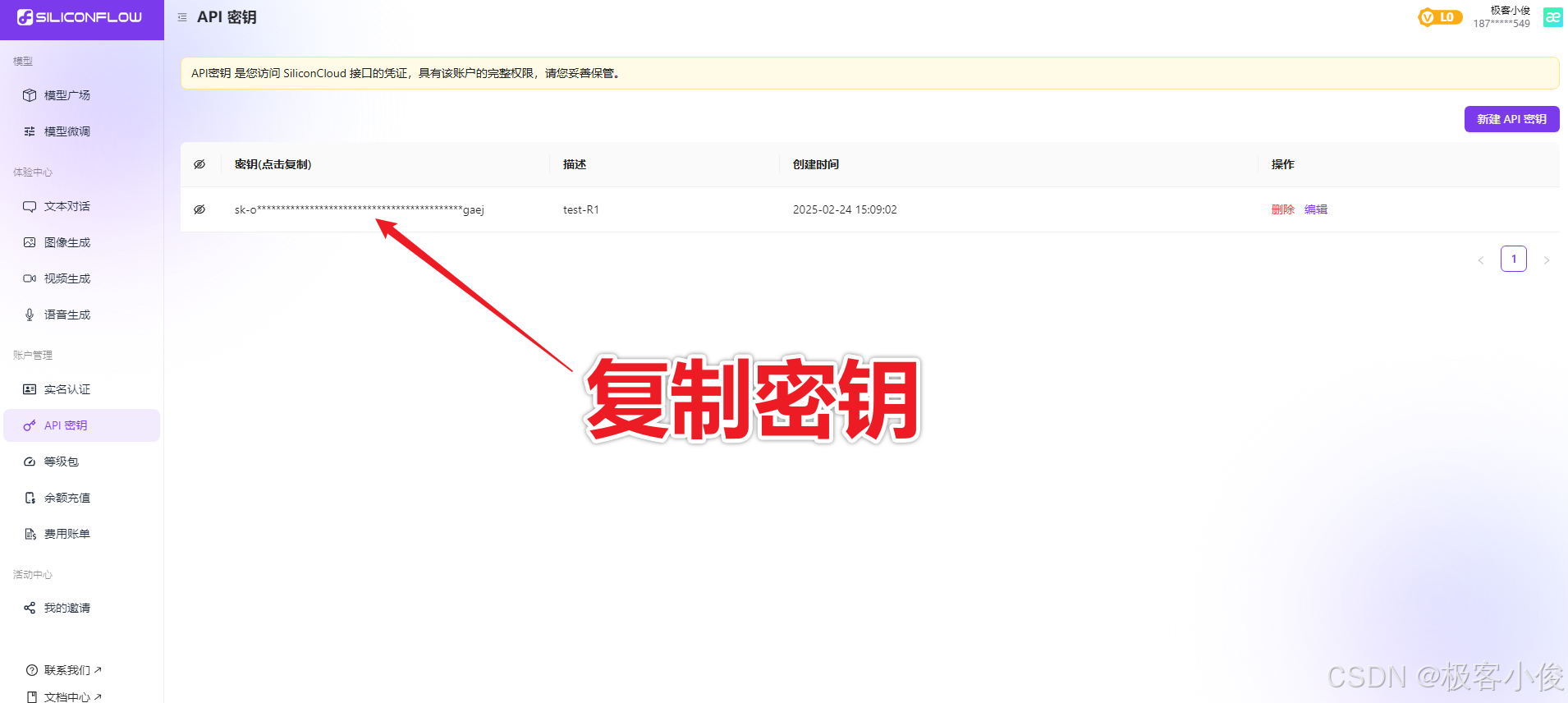Open the user avatar menu
The height and width of the screenshot is (703, 1568).
pos(1553,17)
